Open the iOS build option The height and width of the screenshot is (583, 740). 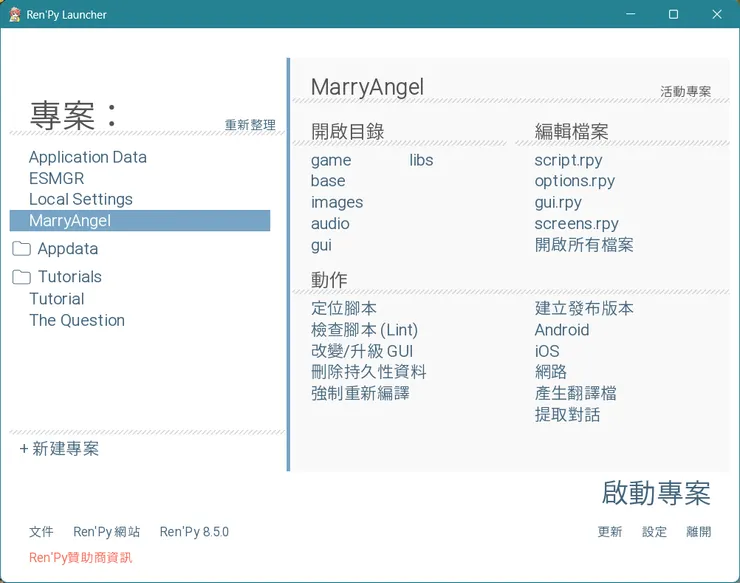click(x=547, y=351)
